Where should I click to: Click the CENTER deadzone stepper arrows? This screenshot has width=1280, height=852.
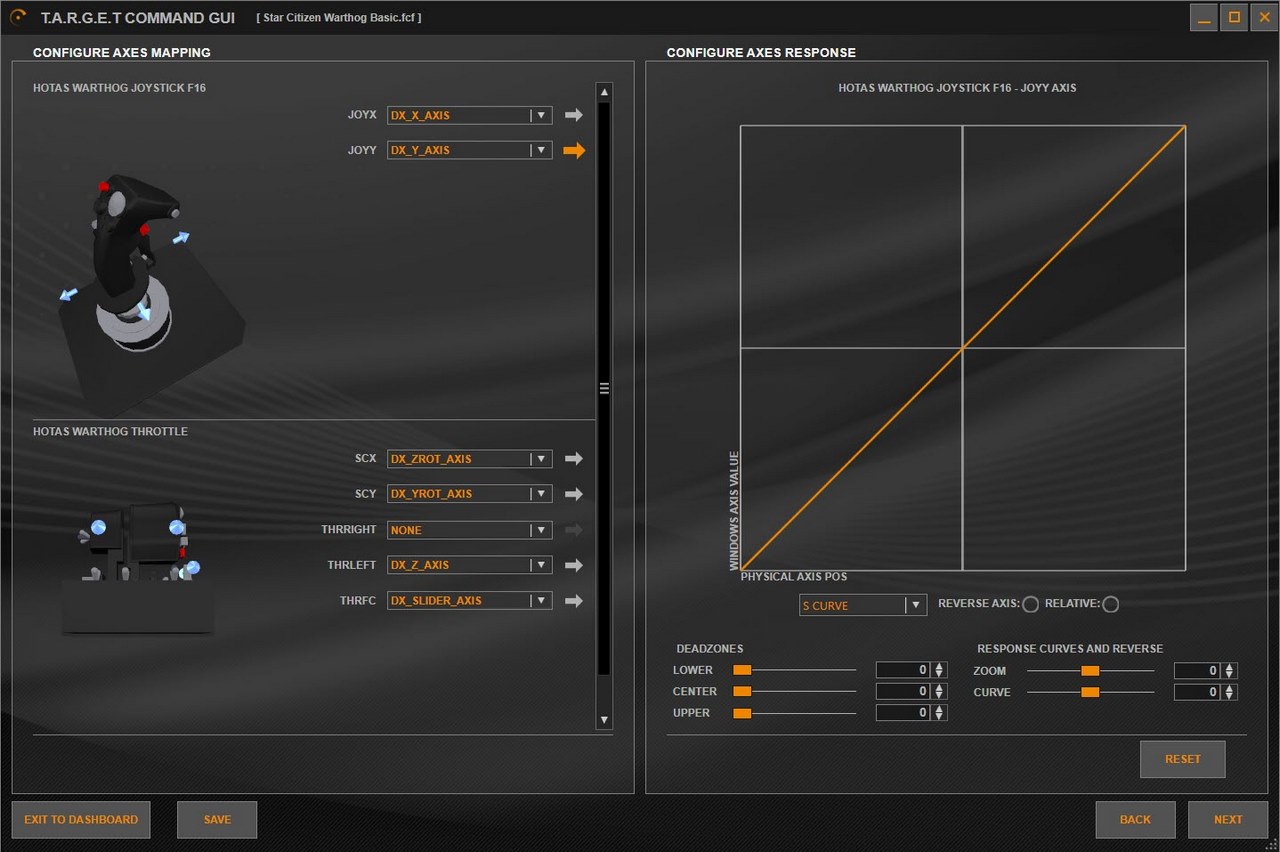click(x=939, y=691)
